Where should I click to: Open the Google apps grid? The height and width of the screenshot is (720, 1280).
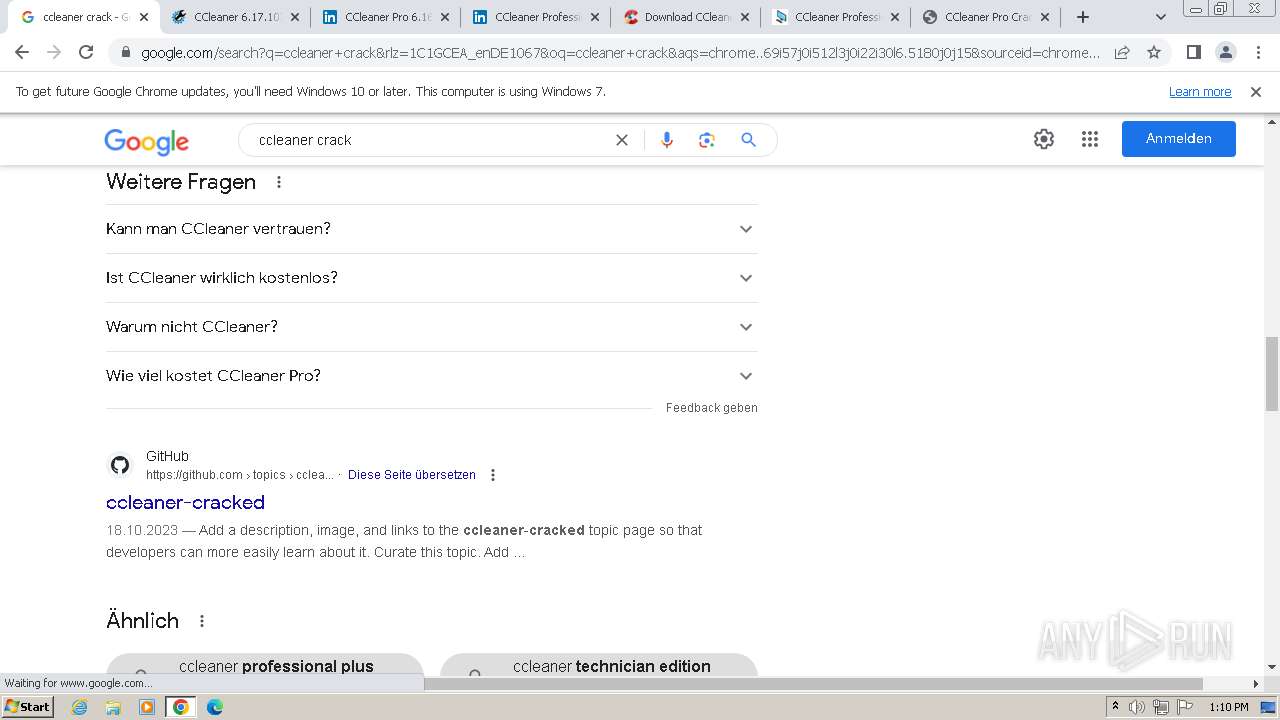point(1090,139)
